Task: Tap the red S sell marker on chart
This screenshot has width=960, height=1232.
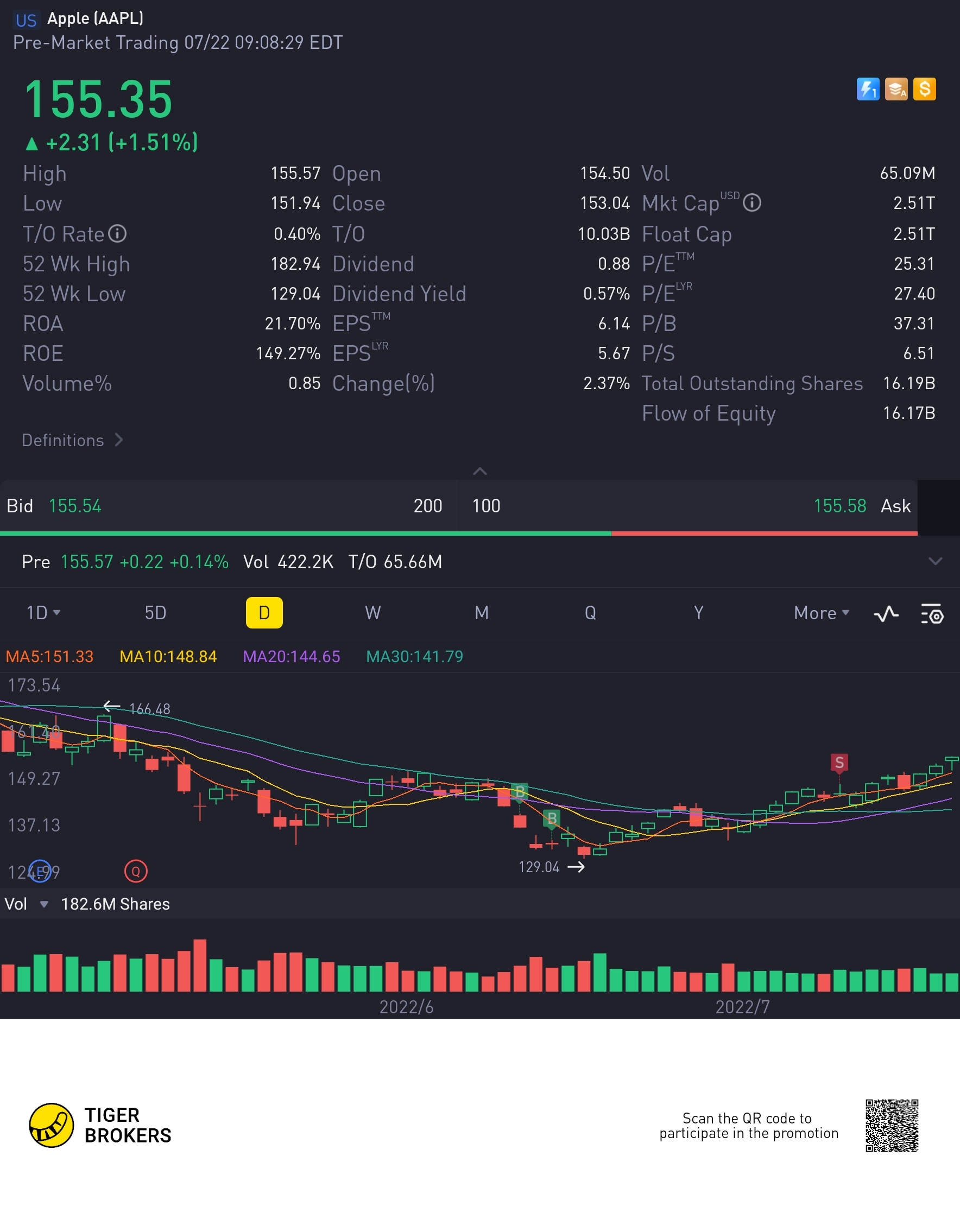Action: pyautogui.click(x=839, y=763)
